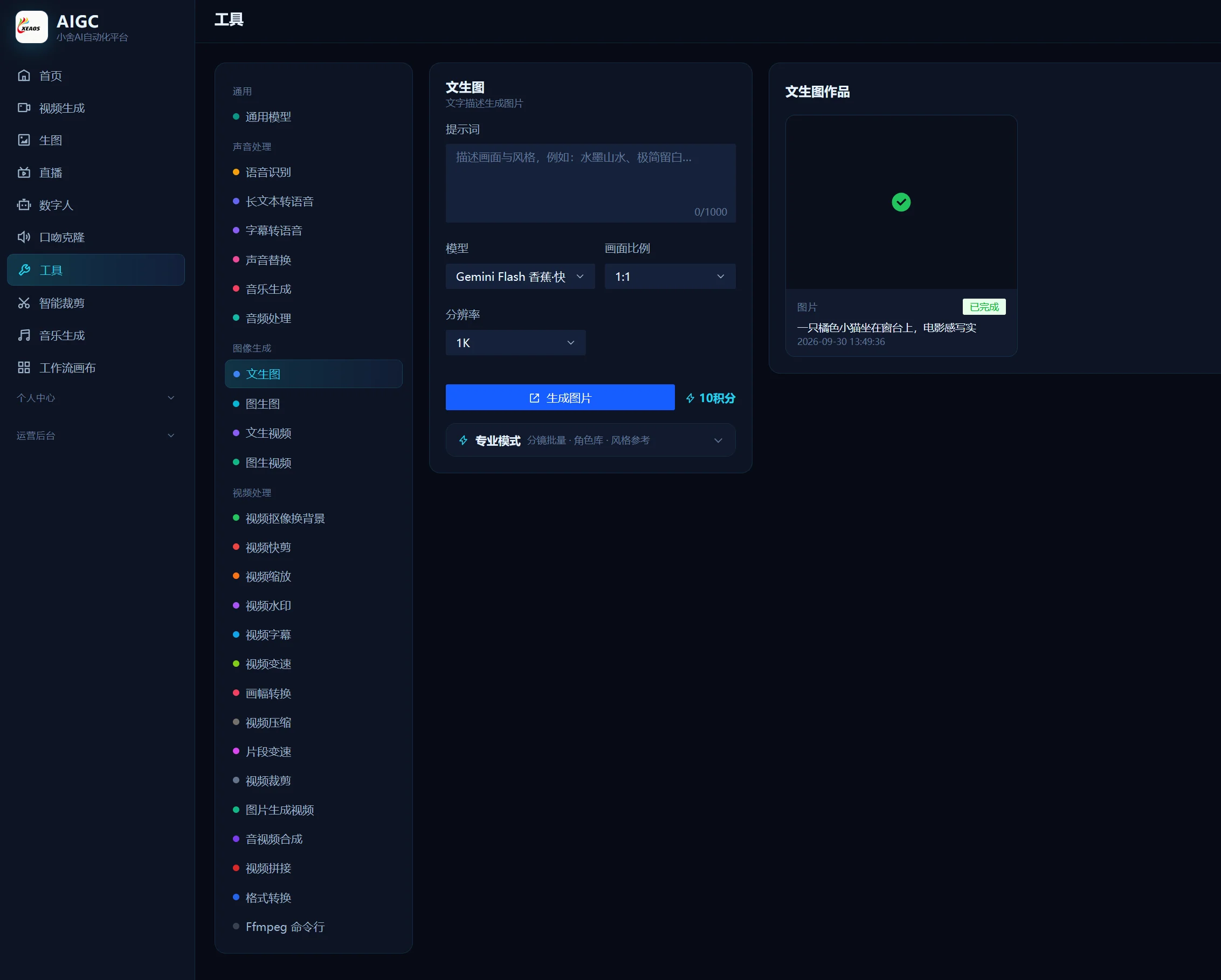Expand the 个人中心 section

96,397
